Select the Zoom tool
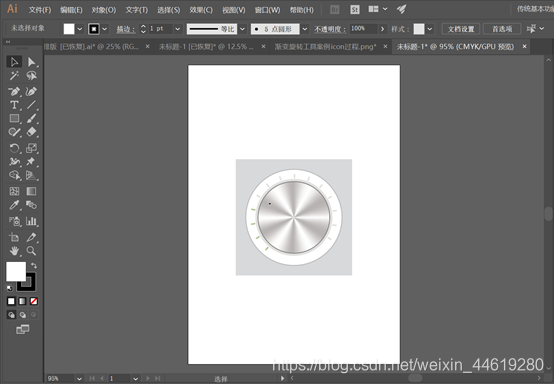Screen dimensions: 554x384 31,251
